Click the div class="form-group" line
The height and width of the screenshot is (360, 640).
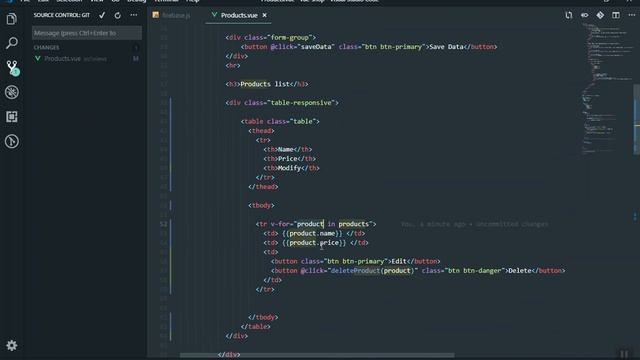click(x=271, y=38)
